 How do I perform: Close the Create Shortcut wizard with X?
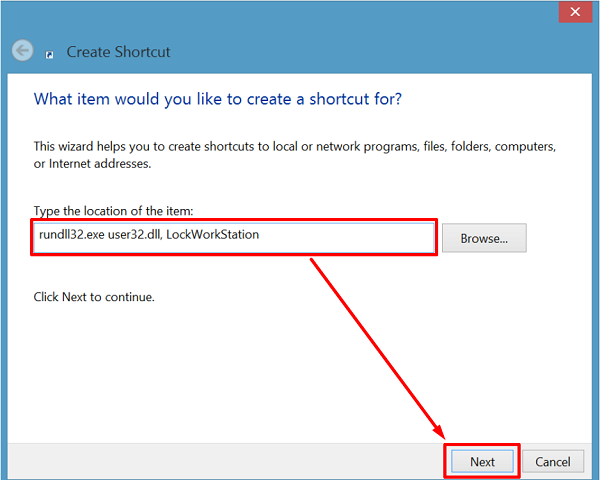tap(575, 12)
